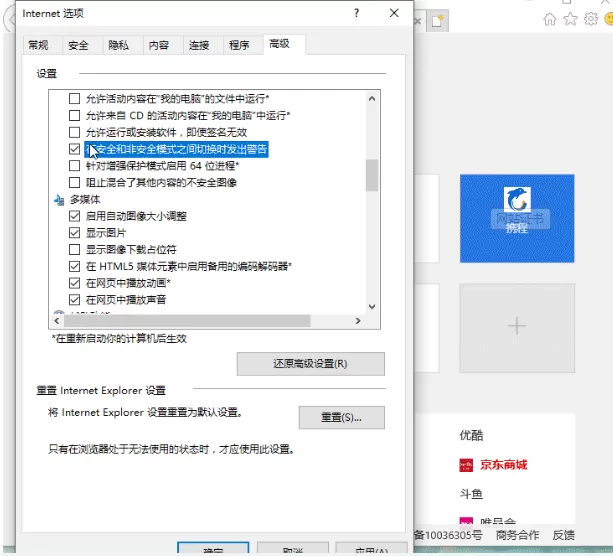Viewport: 613px width, 556px height.
Task: Switch to the 隐私 tab
Action: pyautogui.click(x=118, y=45)
